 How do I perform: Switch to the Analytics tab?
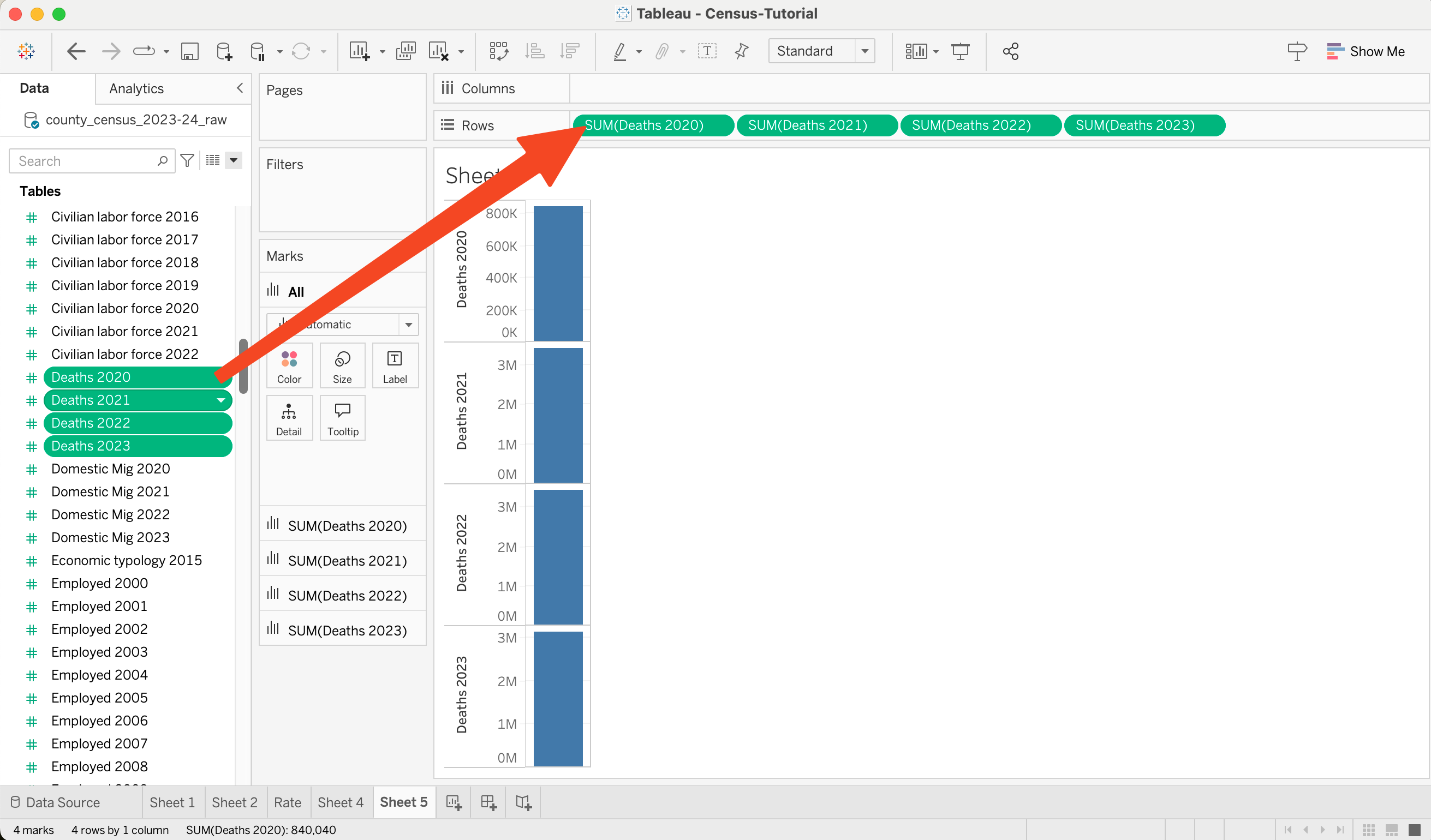(x=136, y=88)
